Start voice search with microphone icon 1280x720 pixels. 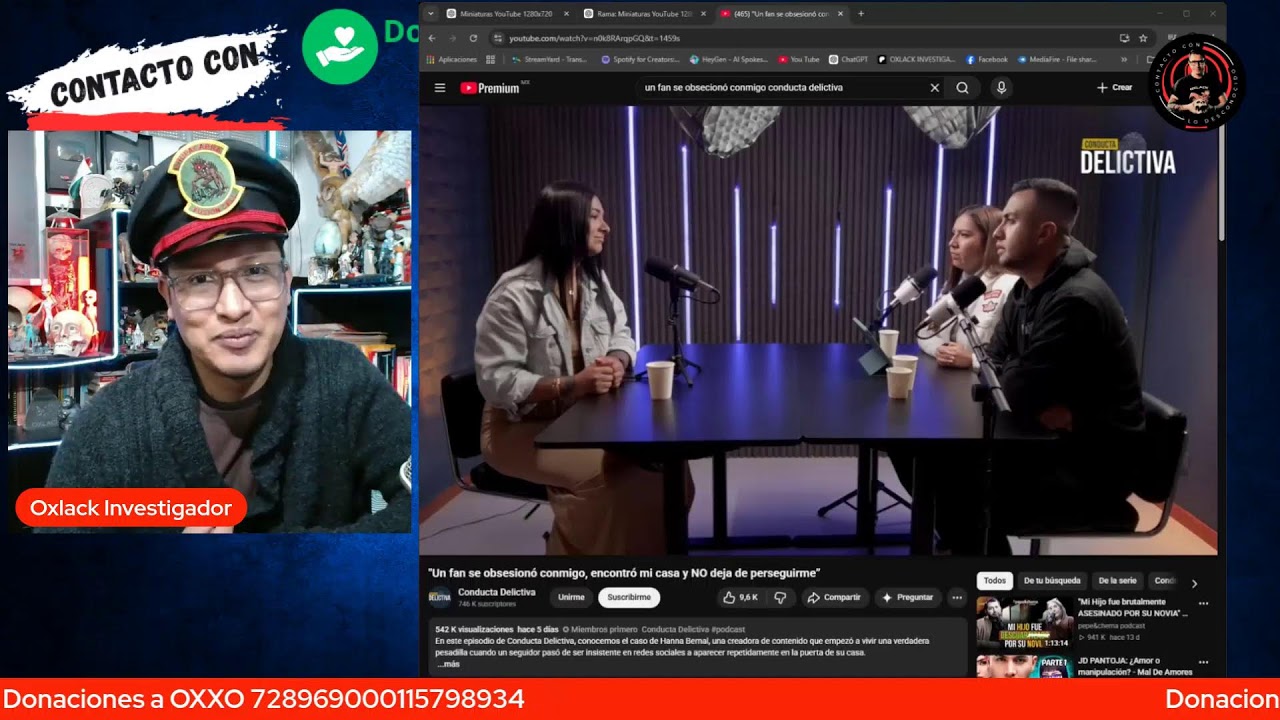(1001, 88)
